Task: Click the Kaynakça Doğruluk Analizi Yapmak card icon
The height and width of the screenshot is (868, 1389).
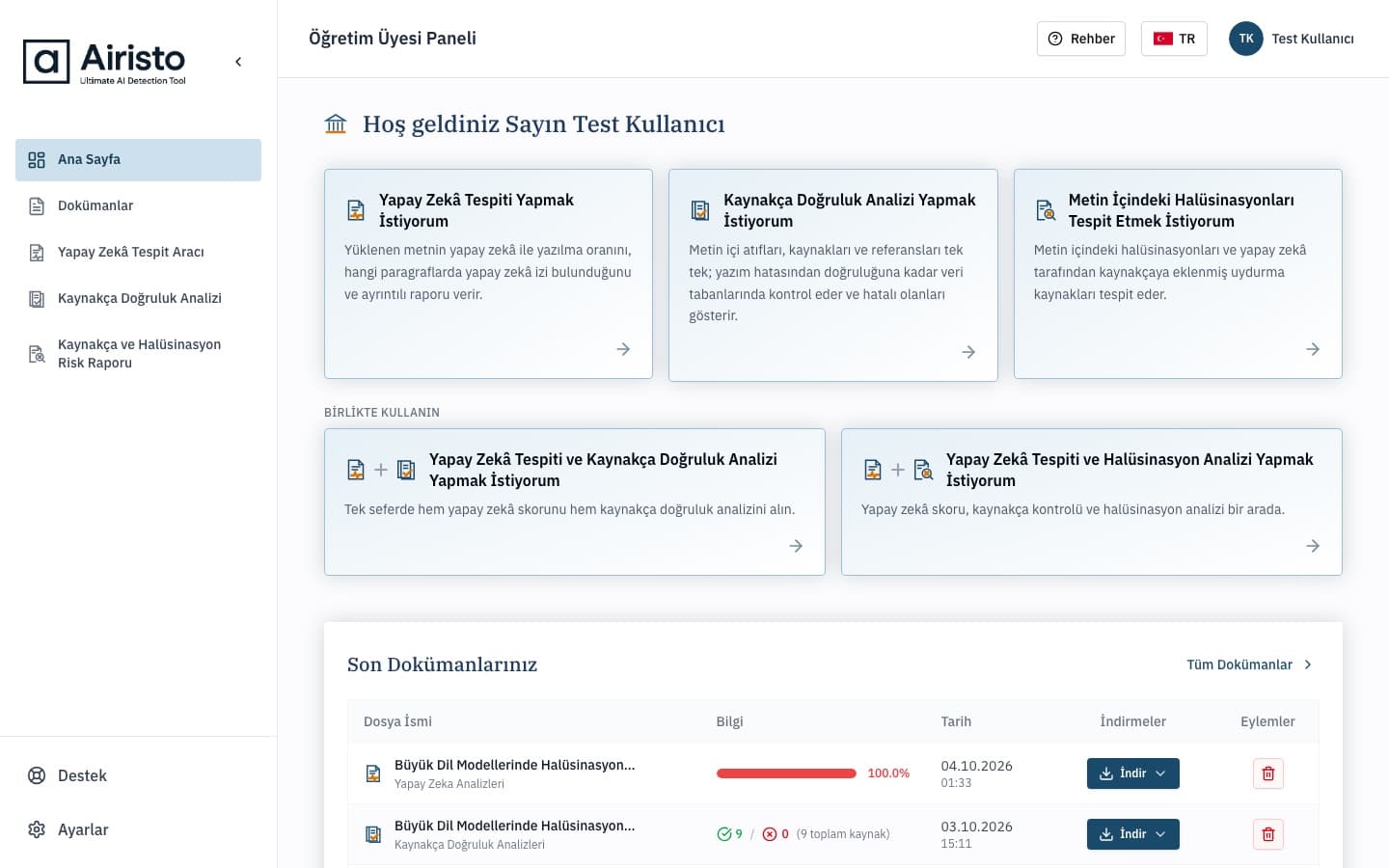Action: [x=700, y=210]
